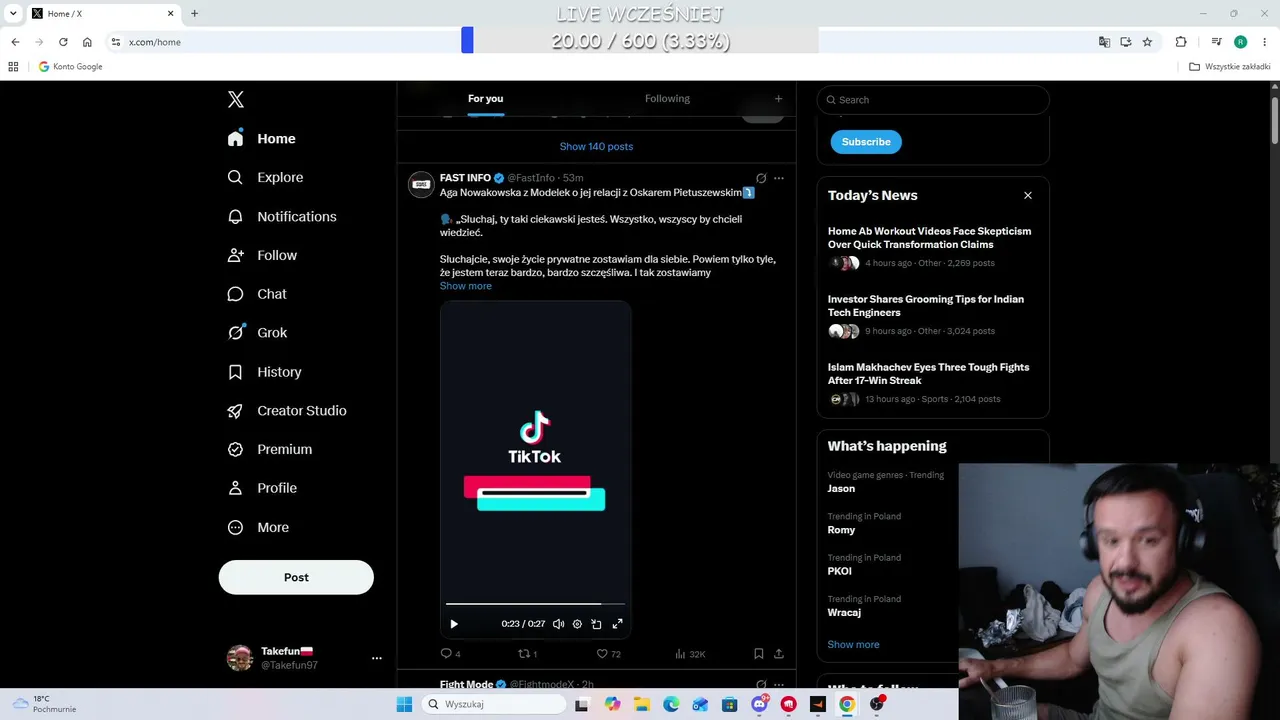Click the Post button
The image size is (1280, 720).
pyautogui.click(x=296, y=577)
